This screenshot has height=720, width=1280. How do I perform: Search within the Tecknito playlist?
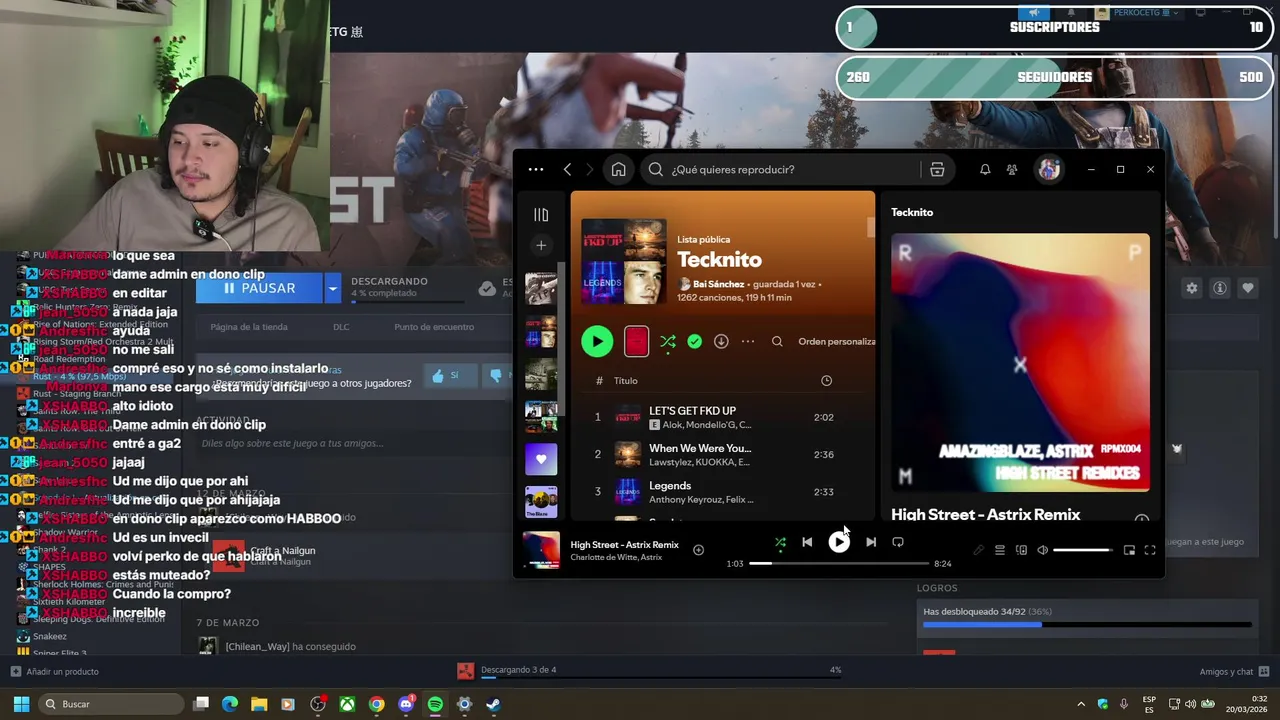tap(777, 341)
